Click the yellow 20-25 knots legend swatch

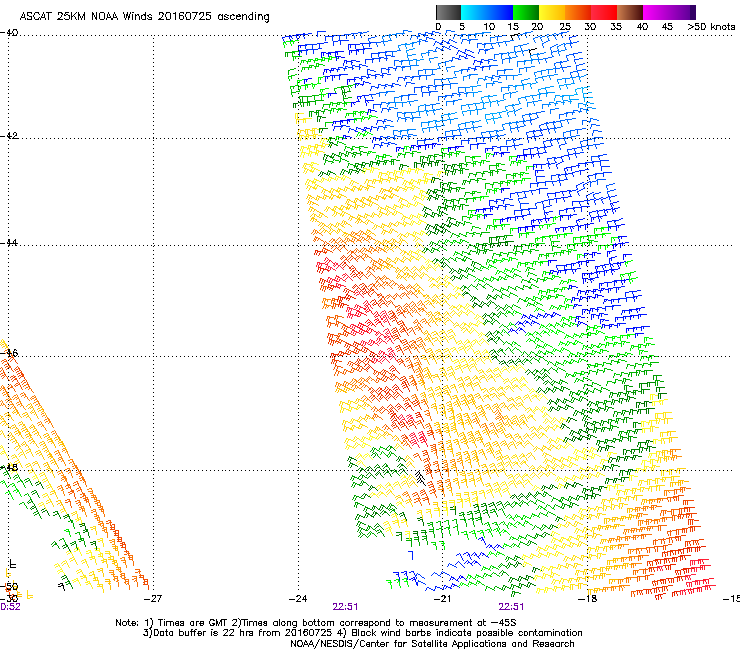(x=552, y=12)
